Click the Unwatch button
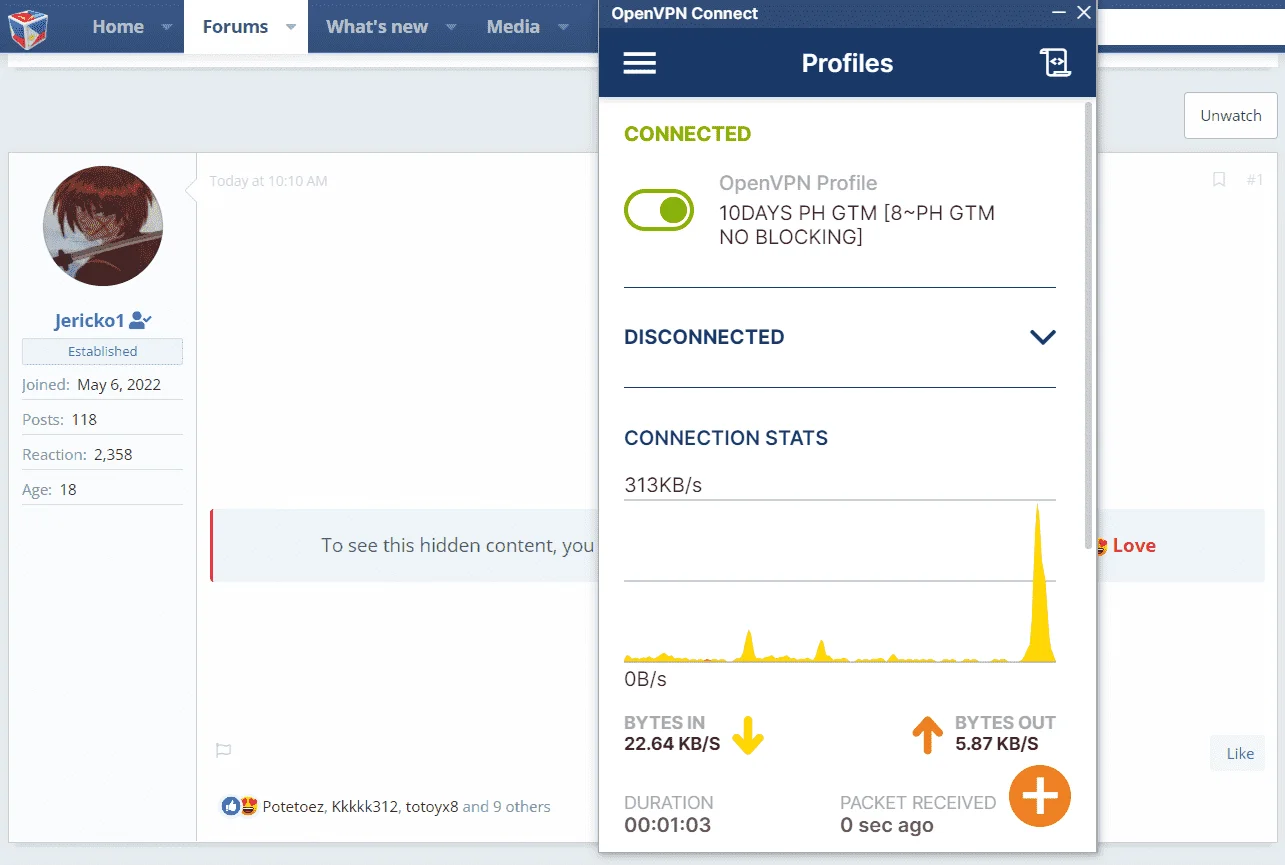This screenshot has height=865, width=1285. [x=1231, y=115]
